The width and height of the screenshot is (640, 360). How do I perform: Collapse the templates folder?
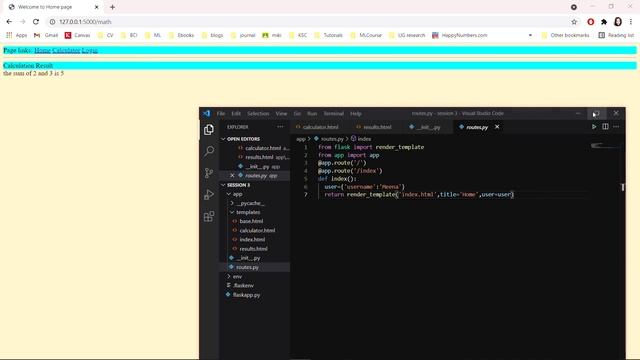(247, 212)
